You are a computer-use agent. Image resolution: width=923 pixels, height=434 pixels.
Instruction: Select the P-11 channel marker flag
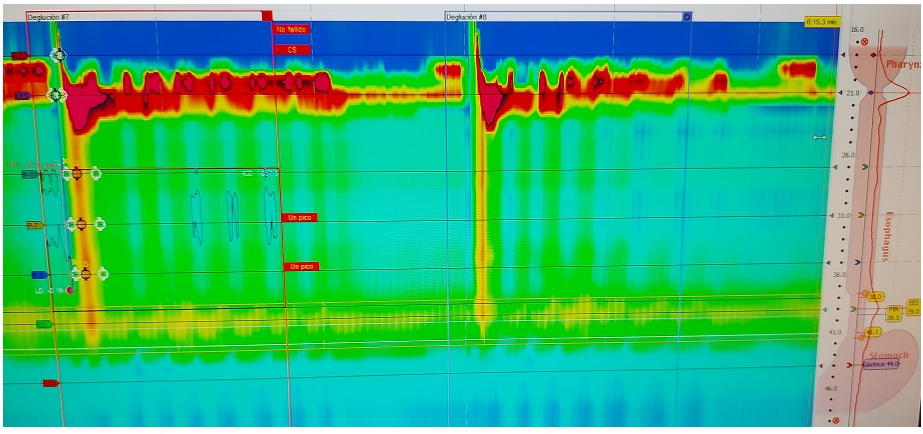coord(29,174)
